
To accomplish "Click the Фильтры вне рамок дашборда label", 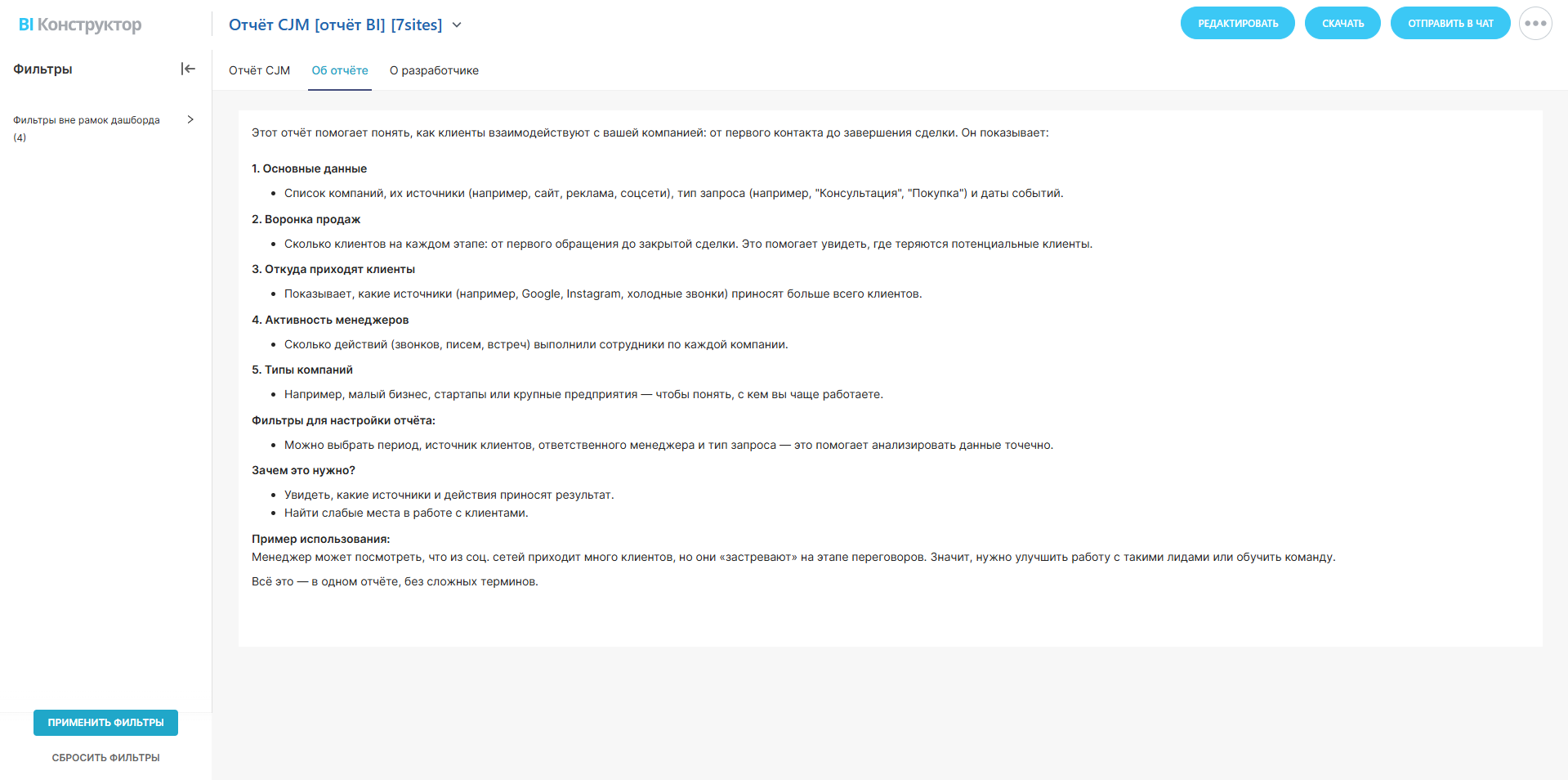I will pyautogui.click(x=87, y=120).
